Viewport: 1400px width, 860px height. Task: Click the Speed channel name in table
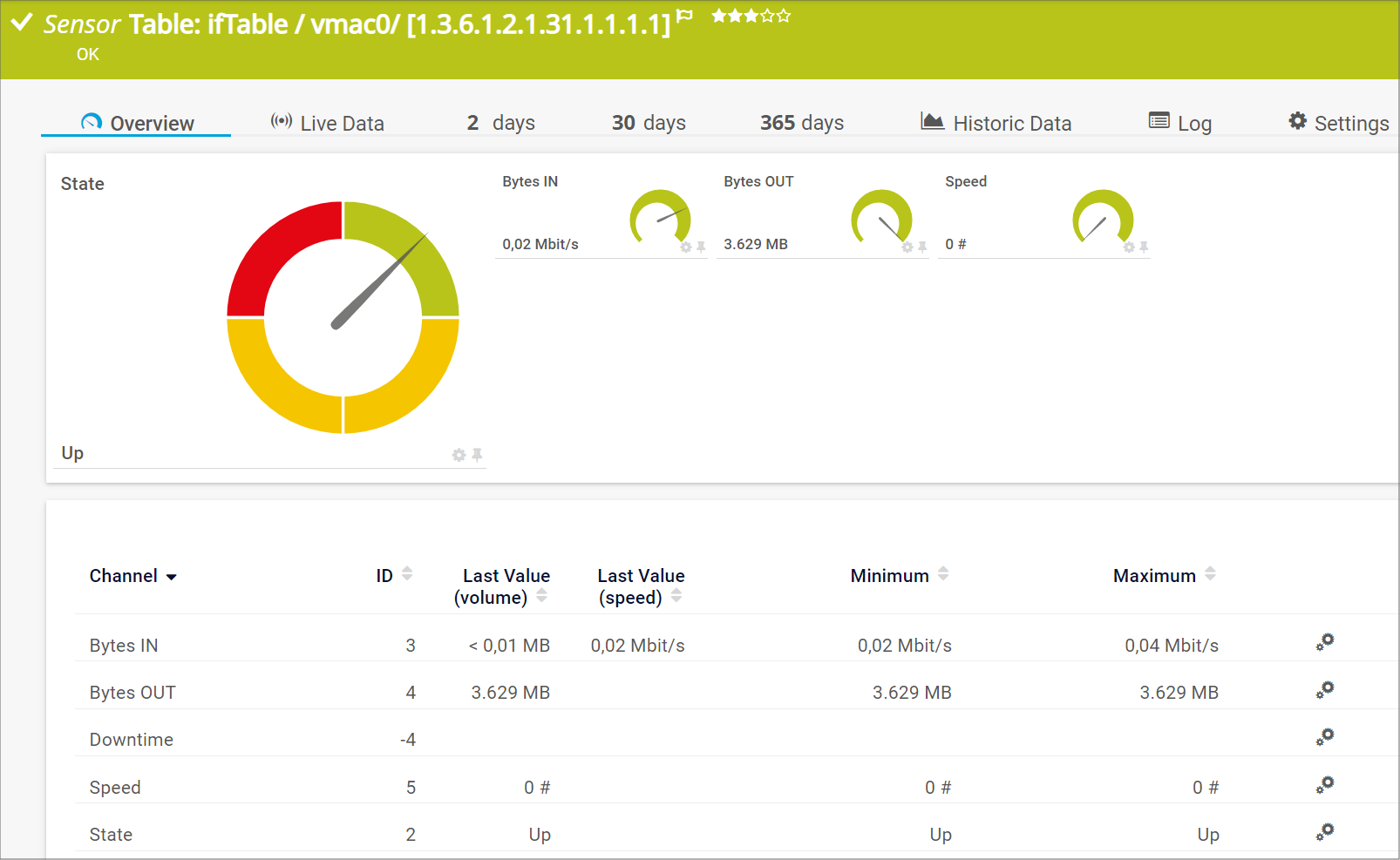[x=115, y=788]
